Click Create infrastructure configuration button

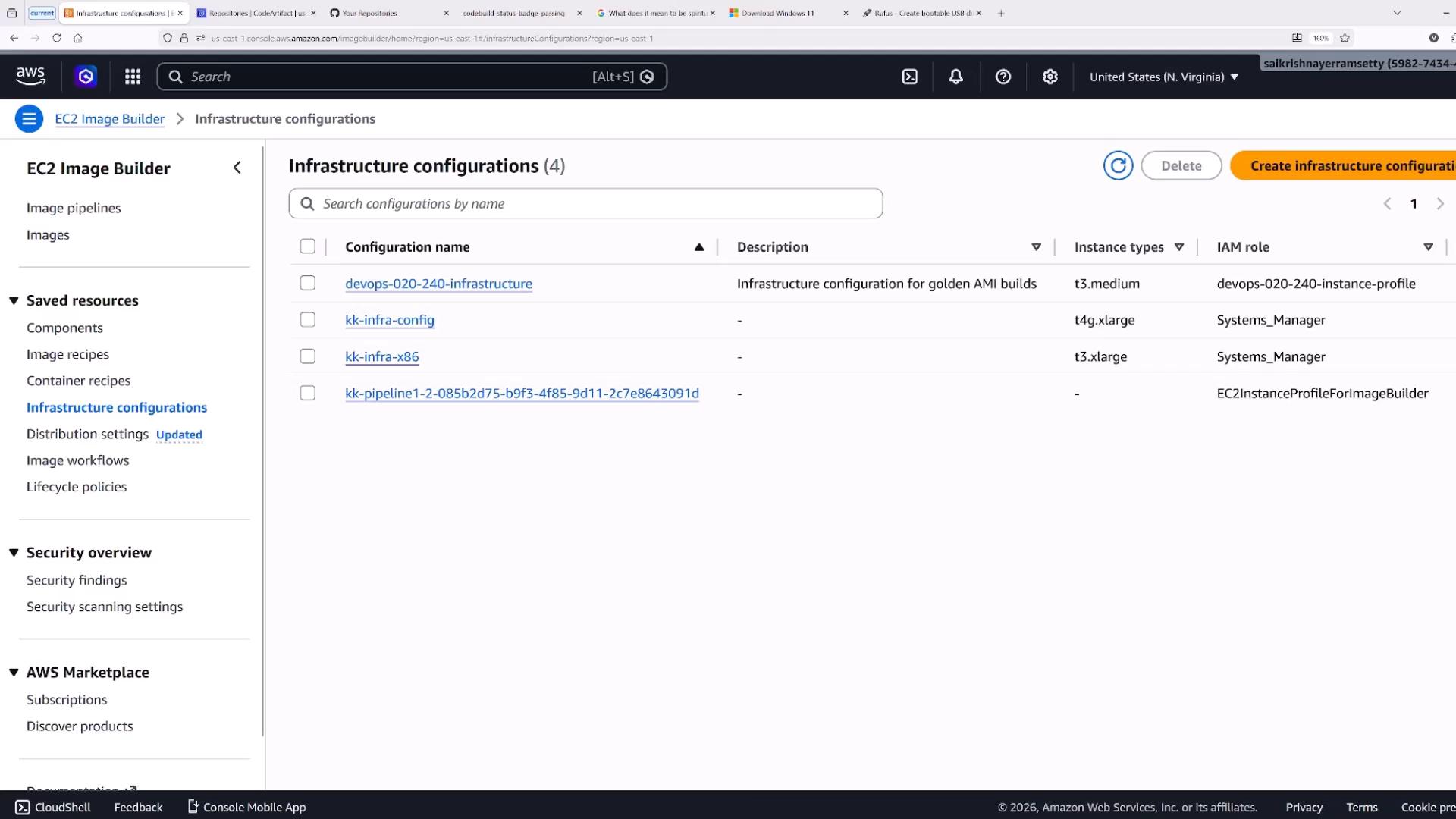coord(1344,165)
